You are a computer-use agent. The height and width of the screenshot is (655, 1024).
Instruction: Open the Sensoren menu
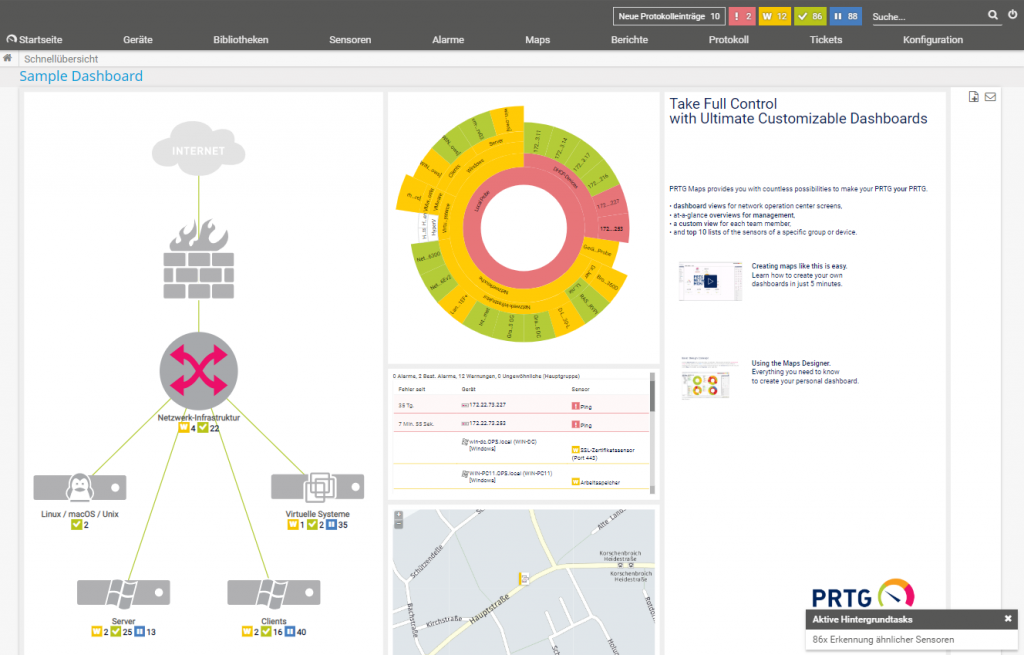350,40
